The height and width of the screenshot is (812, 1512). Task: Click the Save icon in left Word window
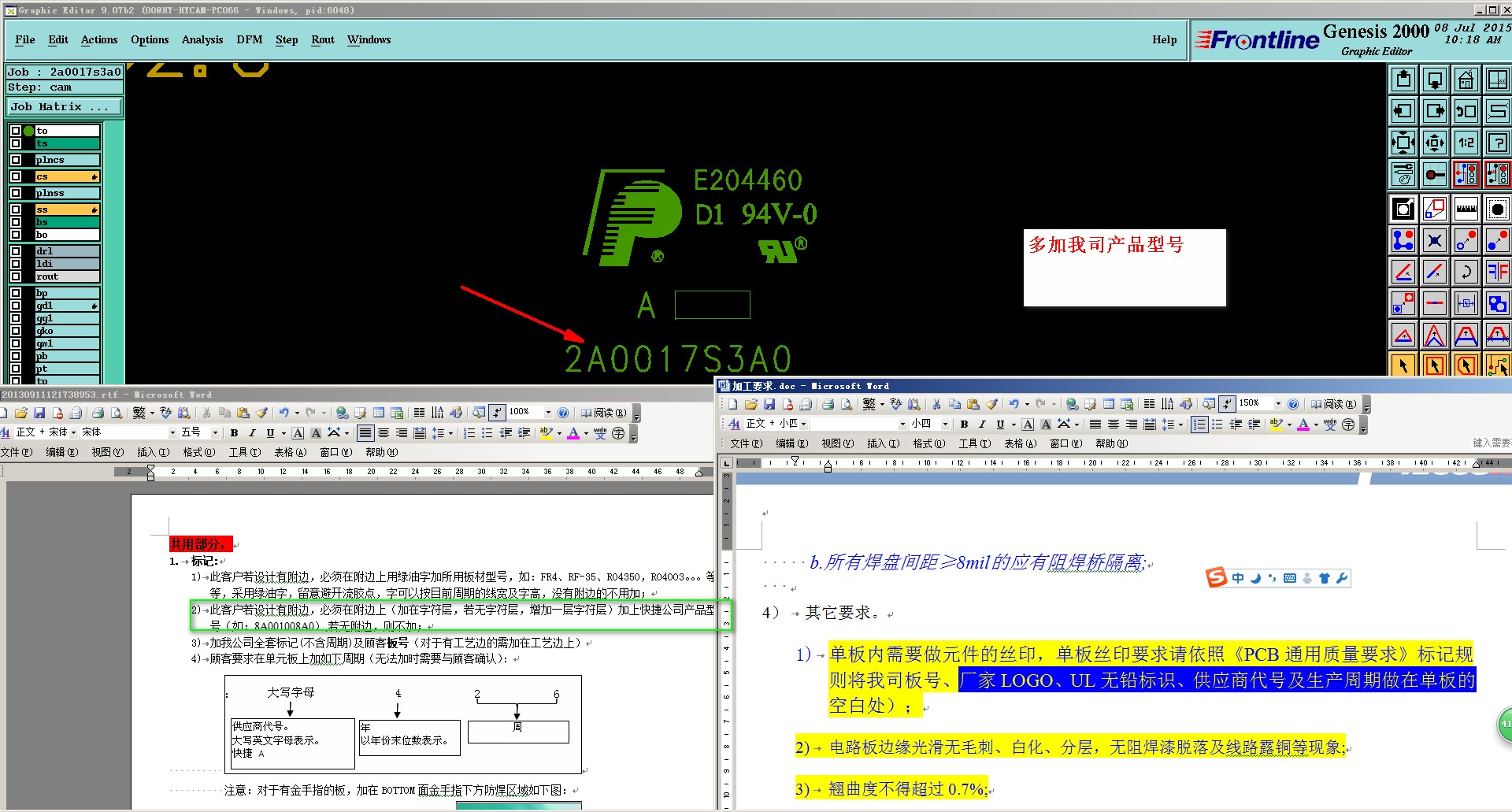pos(39,412)
